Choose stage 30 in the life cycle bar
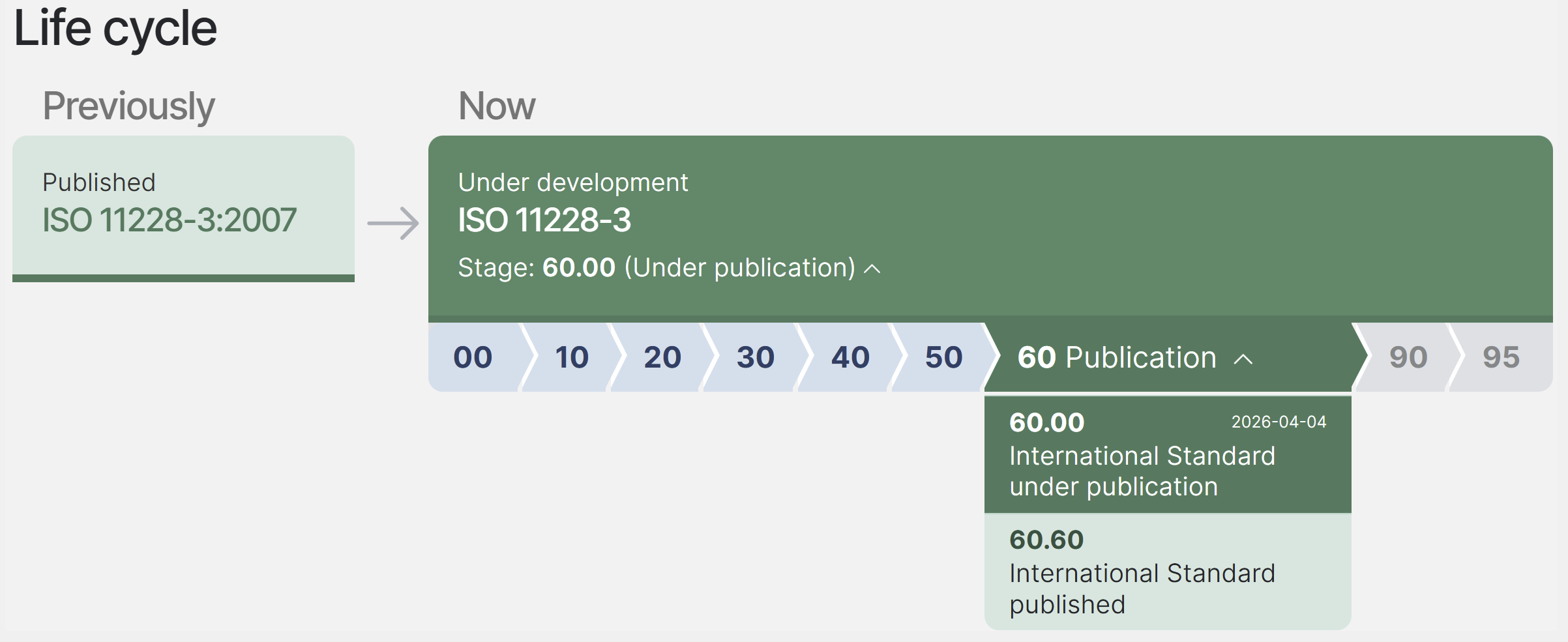The height and width of the screenshot is (642, 1568). pos(755,357)
